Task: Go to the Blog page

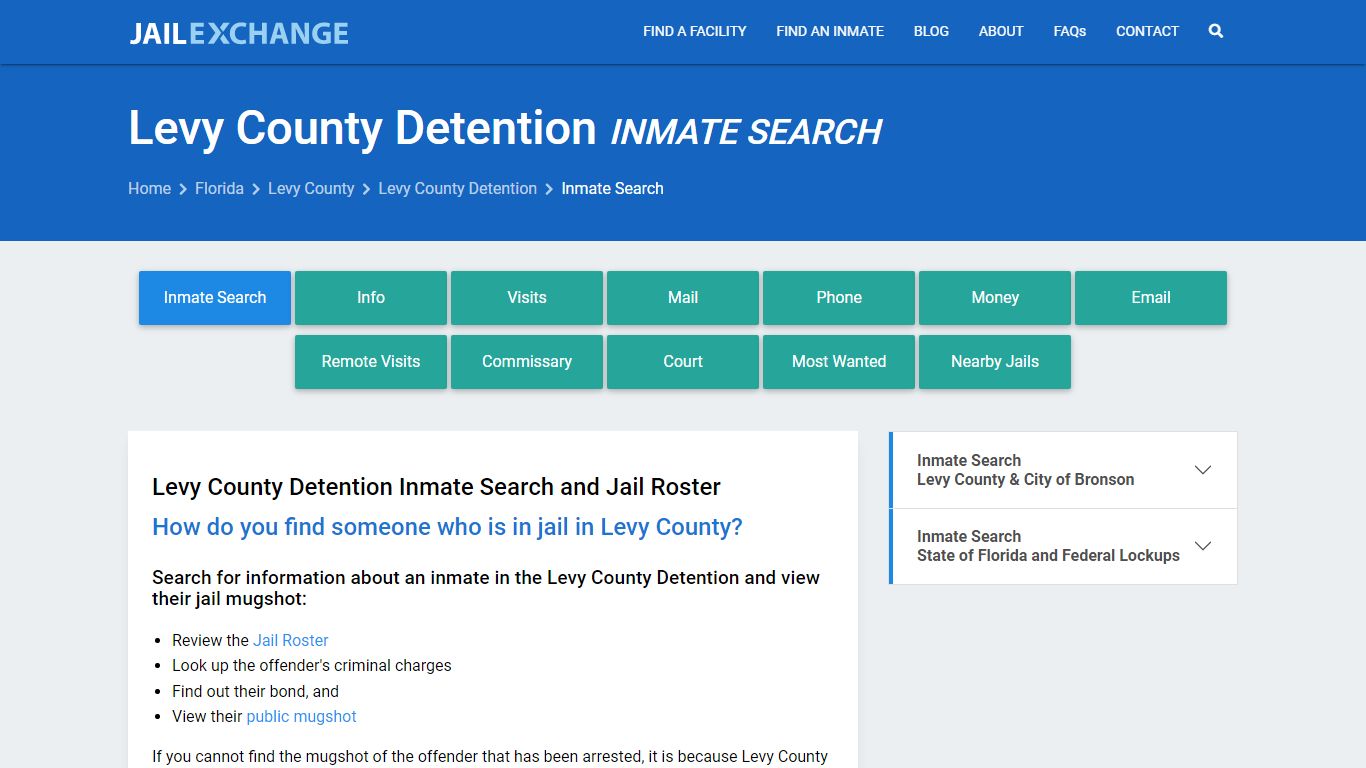Action: (x=930, y=31)
